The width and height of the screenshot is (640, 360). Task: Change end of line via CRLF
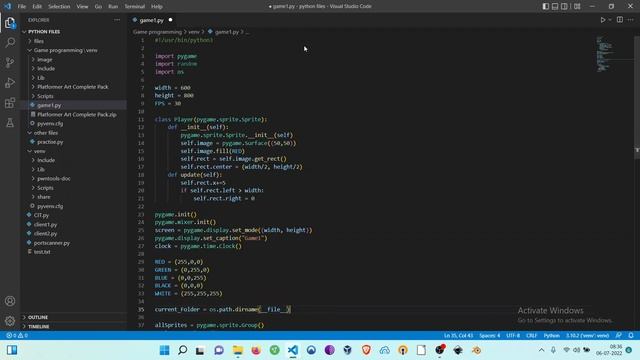531,336
